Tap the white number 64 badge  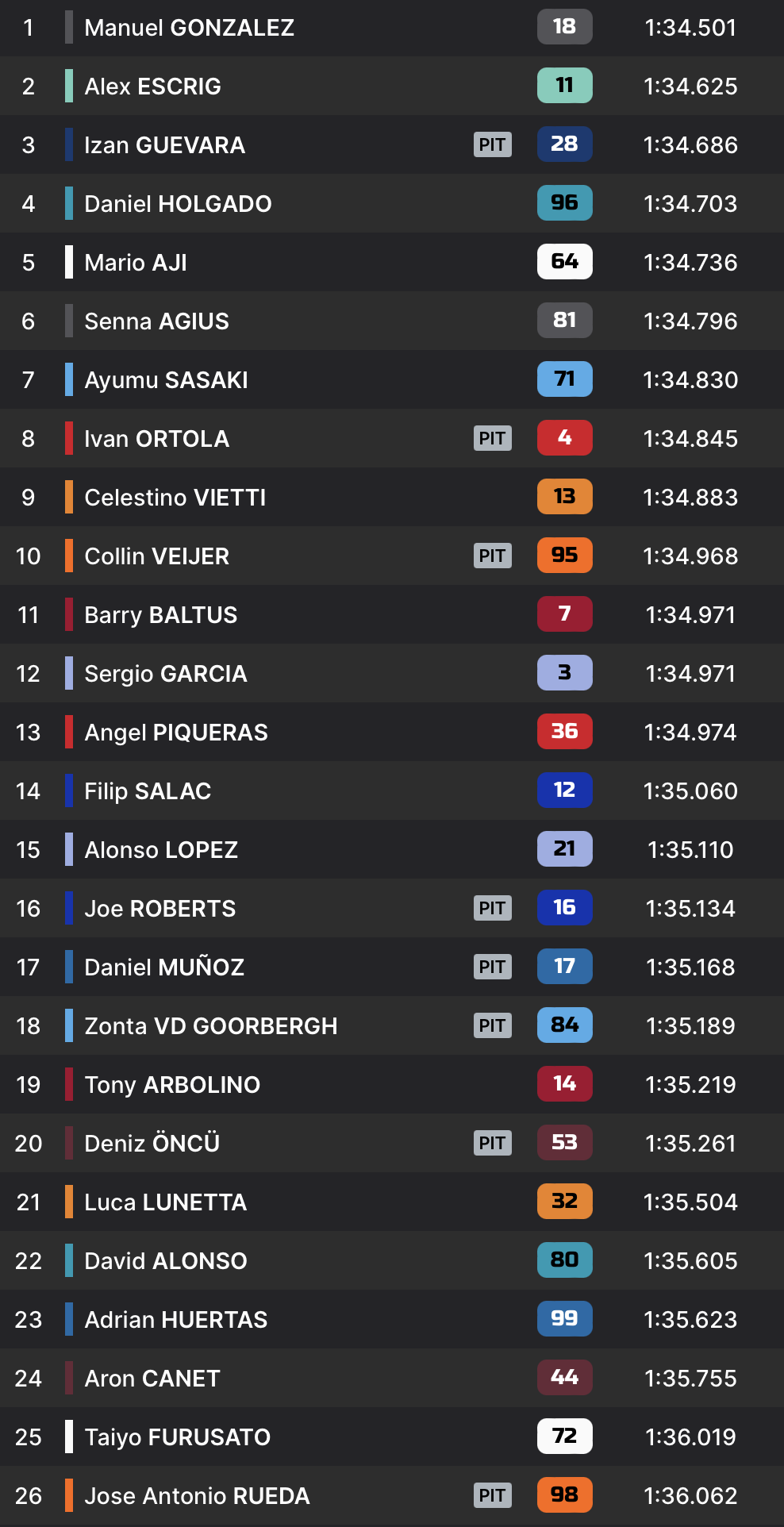pyautogui.click(x=564, y=262)
